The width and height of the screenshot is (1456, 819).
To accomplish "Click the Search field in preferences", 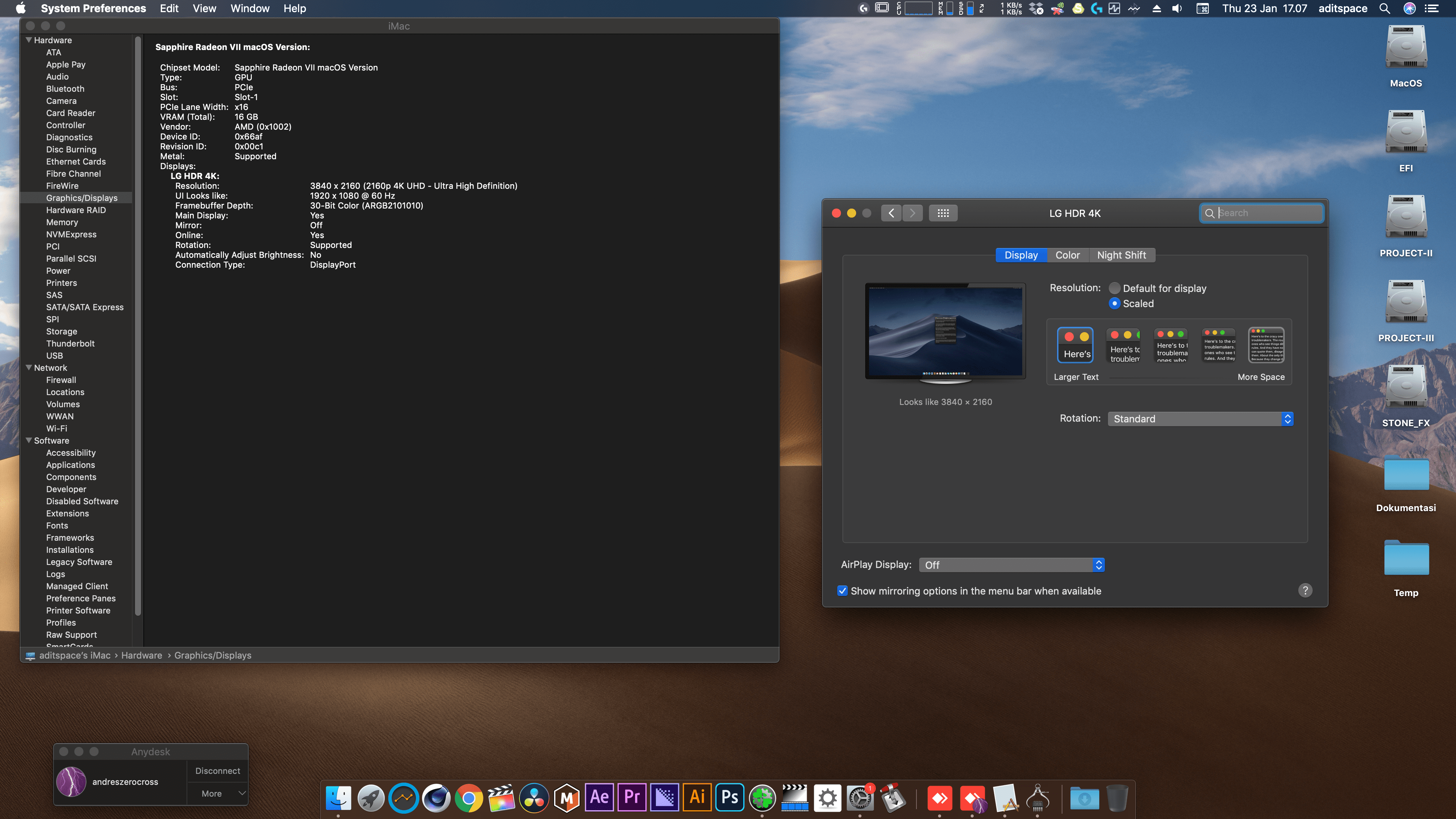I will 1261,213.
